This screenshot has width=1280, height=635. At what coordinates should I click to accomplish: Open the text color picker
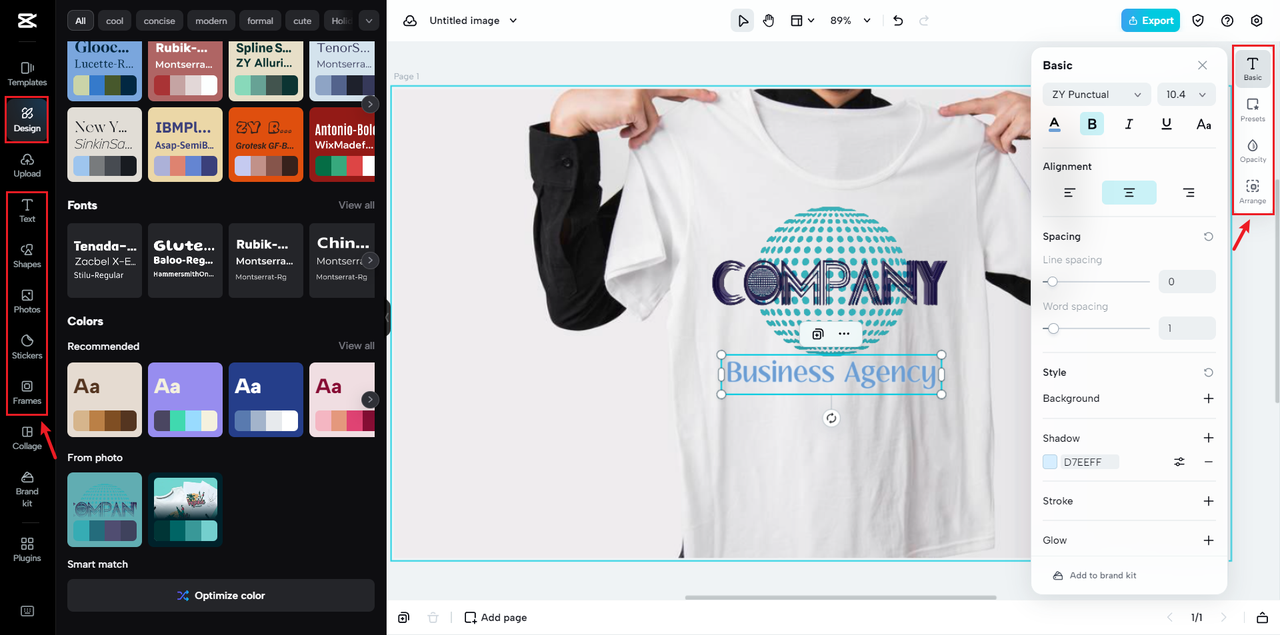[x=1054, y=124]
